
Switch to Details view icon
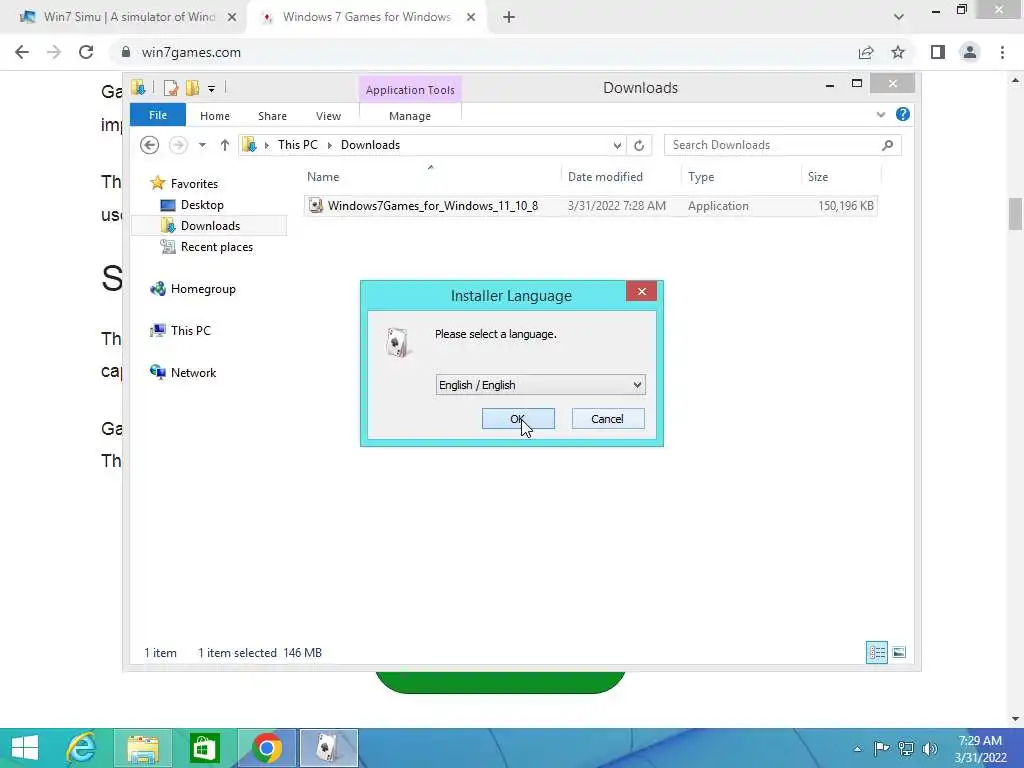(876, 652)
